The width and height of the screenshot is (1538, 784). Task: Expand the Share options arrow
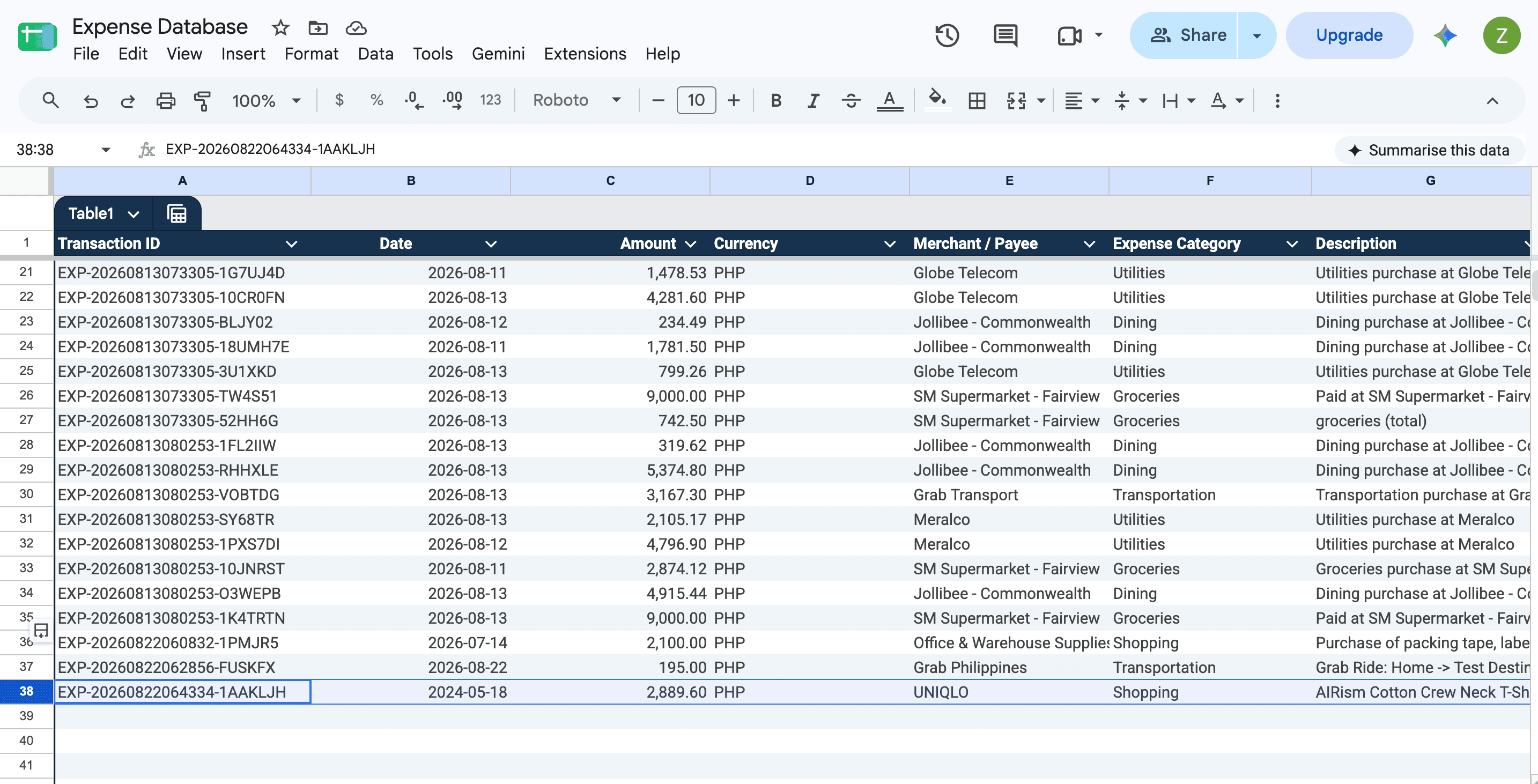[x=1257, y=35]
